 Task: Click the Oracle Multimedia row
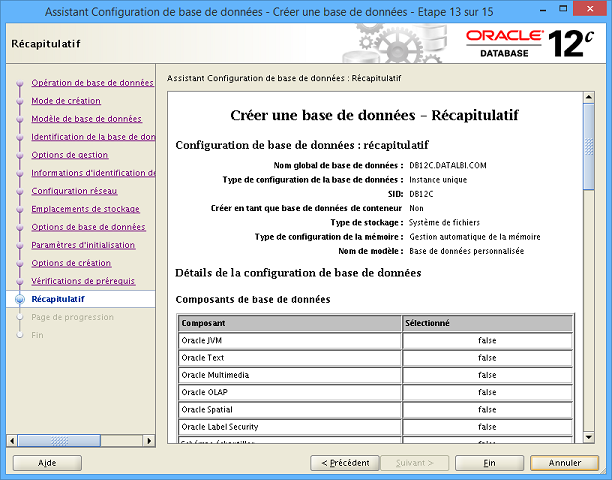(375, 375)
